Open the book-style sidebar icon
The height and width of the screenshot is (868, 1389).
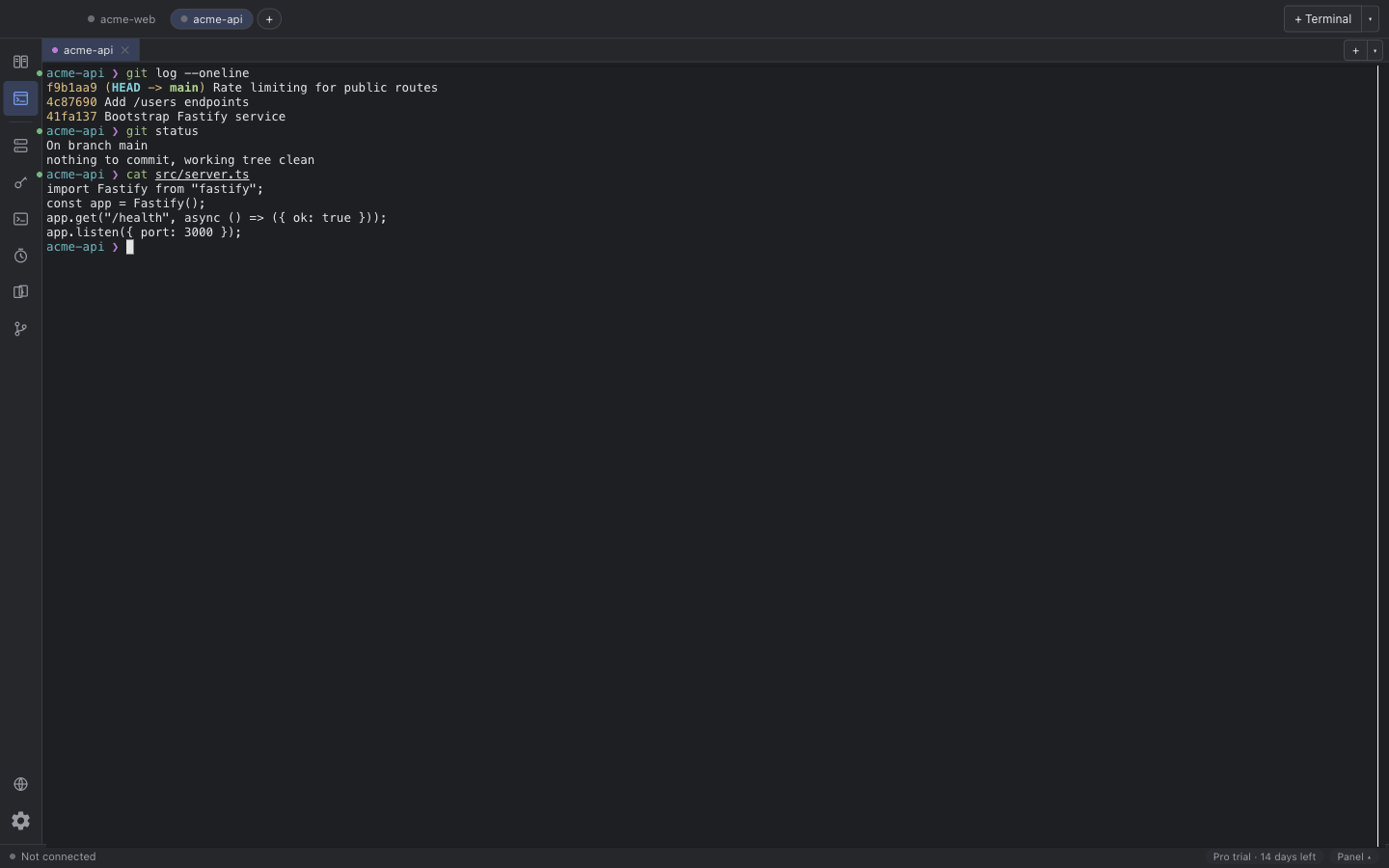(x=20, y=292)
